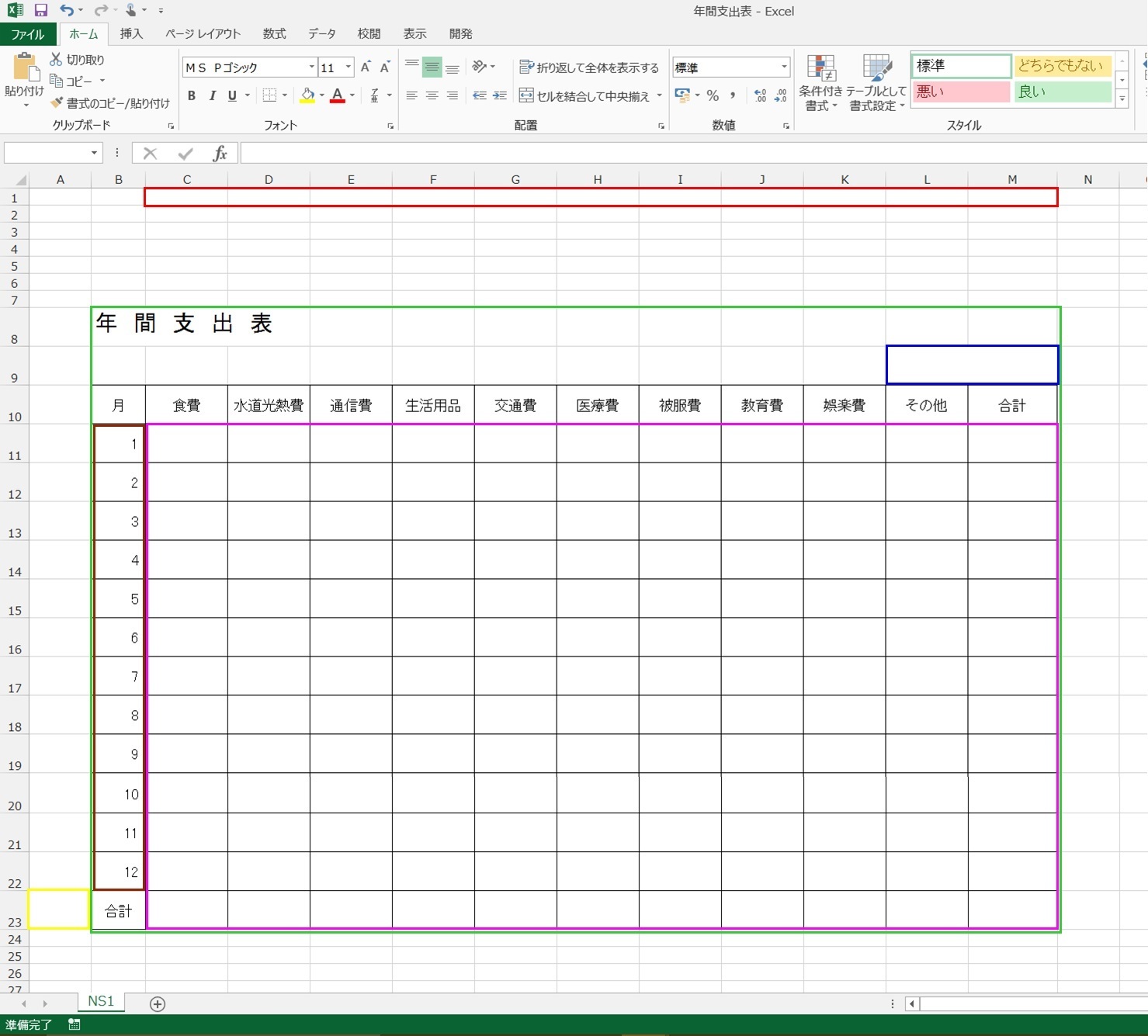
Task: Open the font name dropdown (MS Pゴシック)
Action: tap(312, 68)
